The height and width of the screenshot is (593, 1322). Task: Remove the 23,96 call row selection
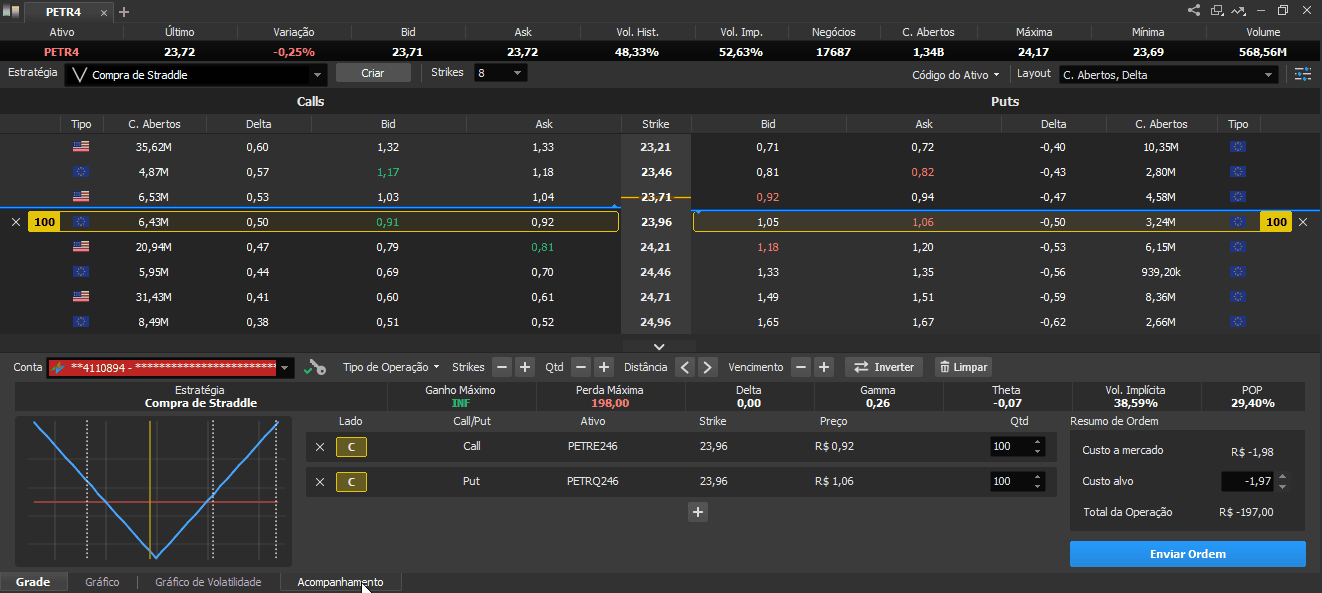click(x=15, y=222)
